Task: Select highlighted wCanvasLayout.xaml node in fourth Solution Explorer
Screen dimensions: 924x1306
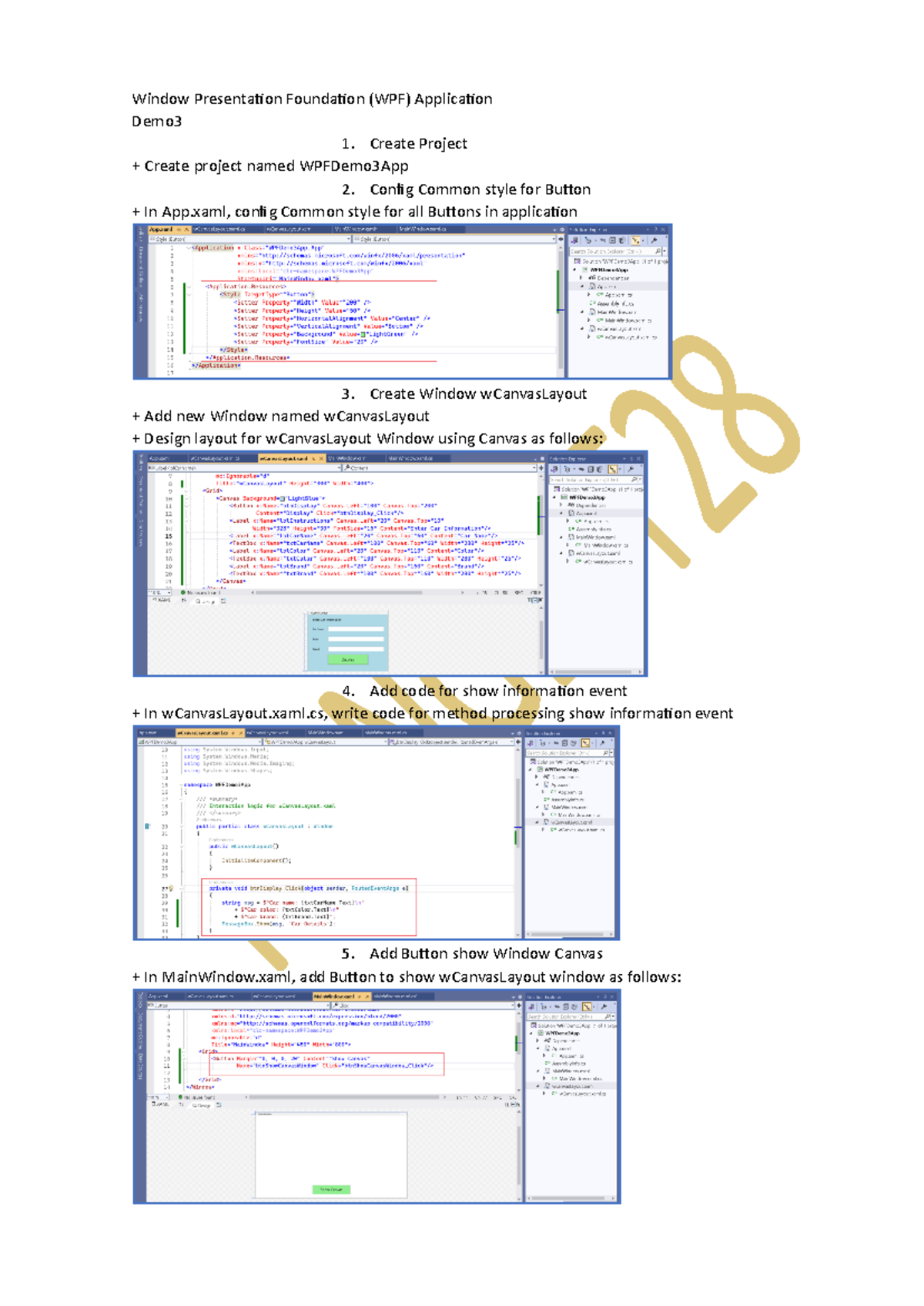Action: click(572, 1085)
